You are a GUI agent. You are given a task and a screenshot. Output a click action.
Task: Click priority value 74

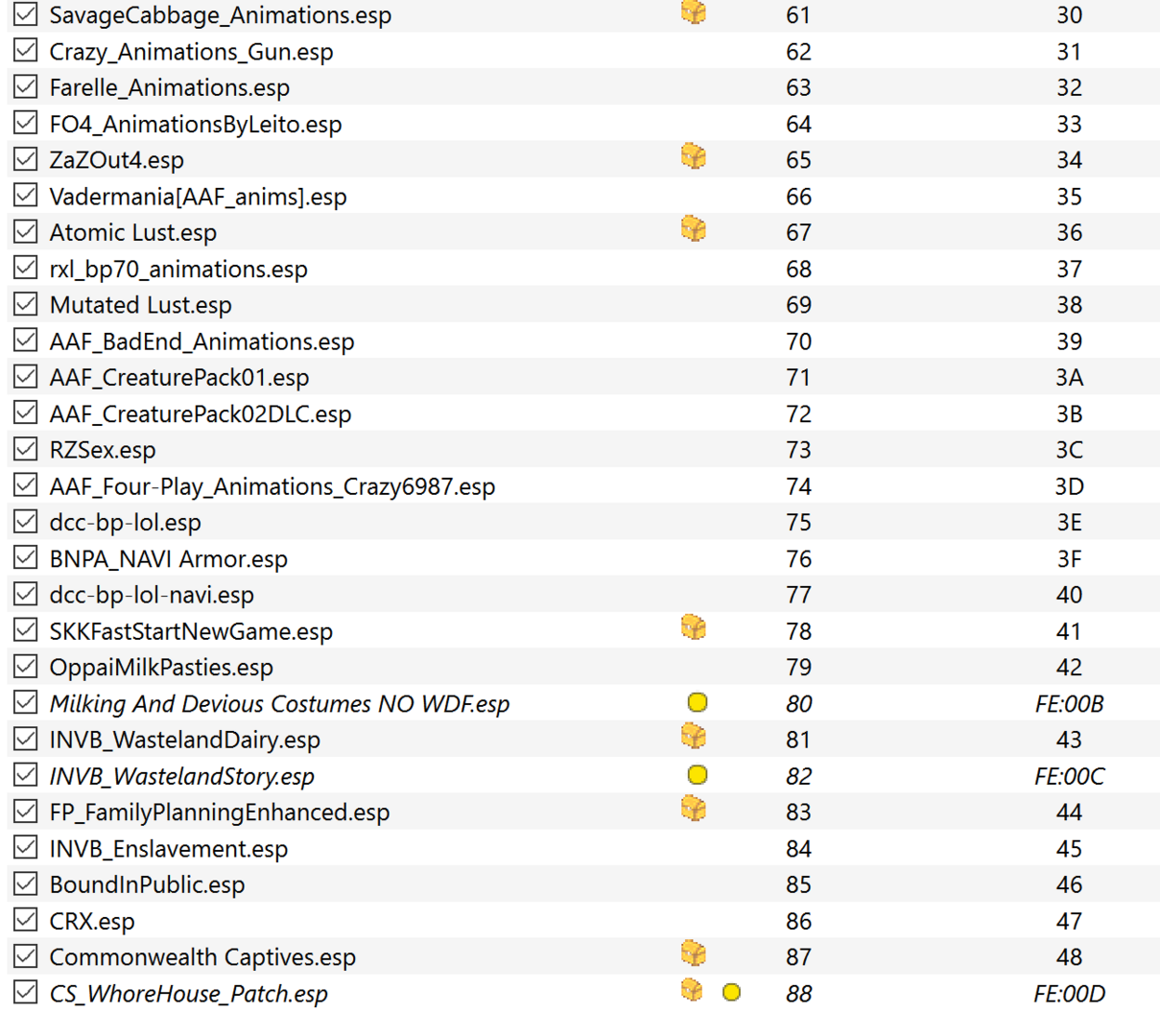click(x=798, y=486)
